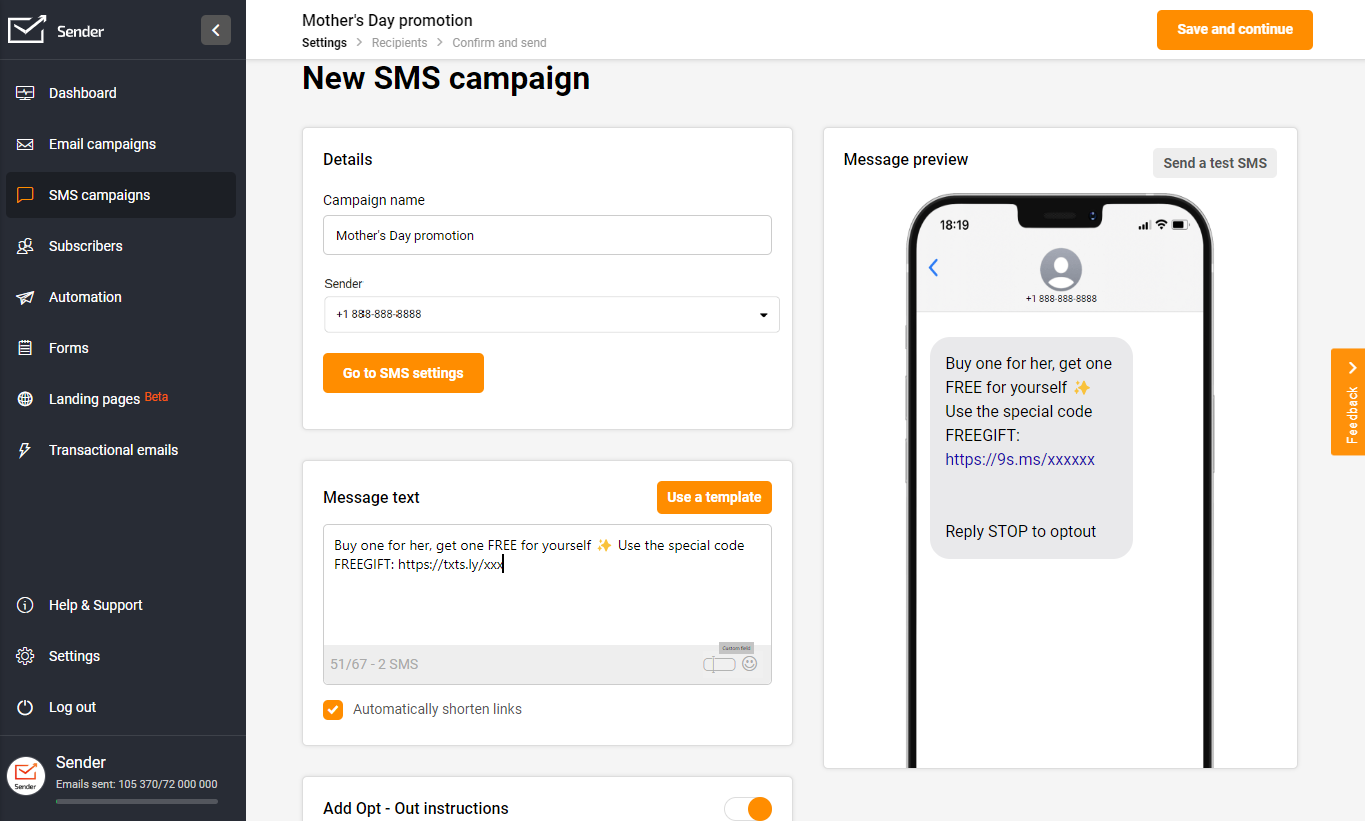Insert an emoji into the message text
The width and height of the screenshot is (1365, 821).
[x=749, y=663]
